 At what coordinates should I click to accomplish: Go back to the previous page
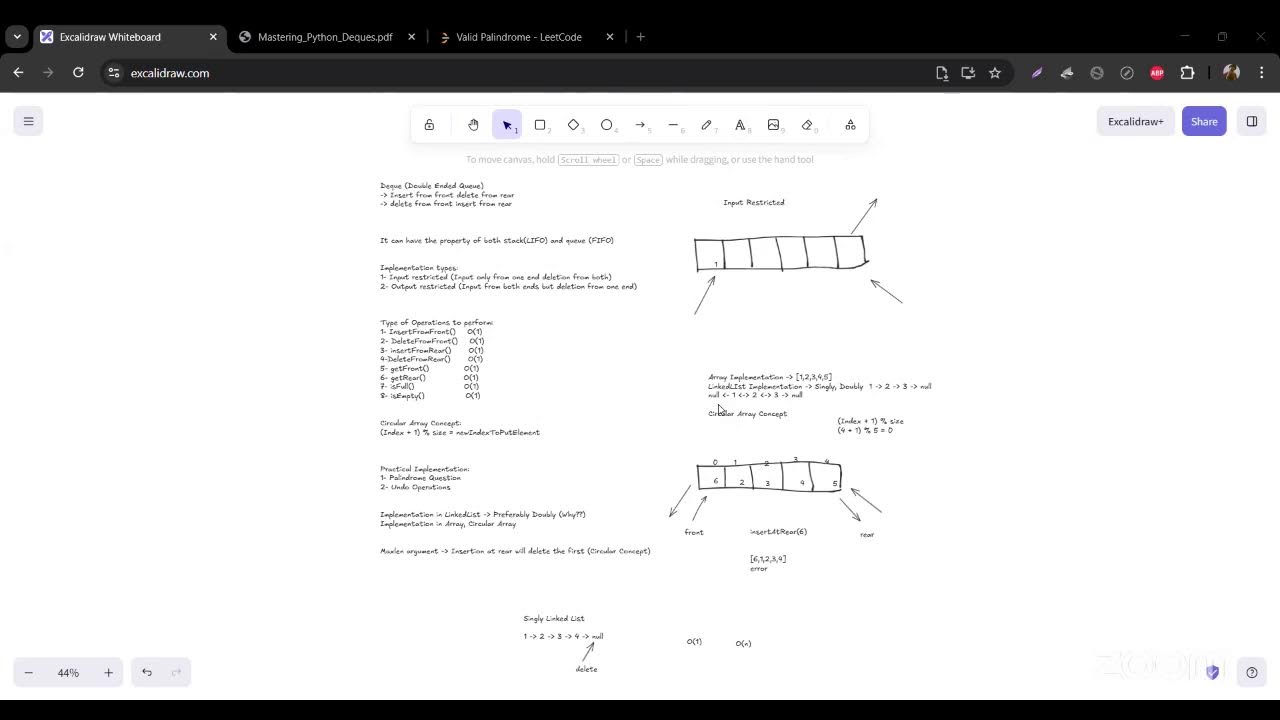pos(18,73)
